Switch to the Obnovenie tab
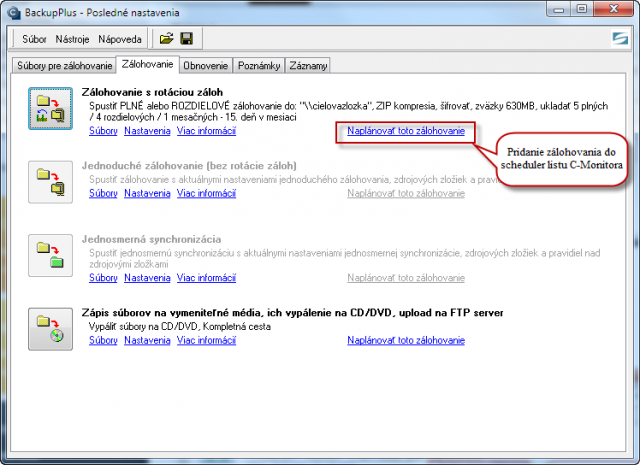 click(x=205, y=65)
